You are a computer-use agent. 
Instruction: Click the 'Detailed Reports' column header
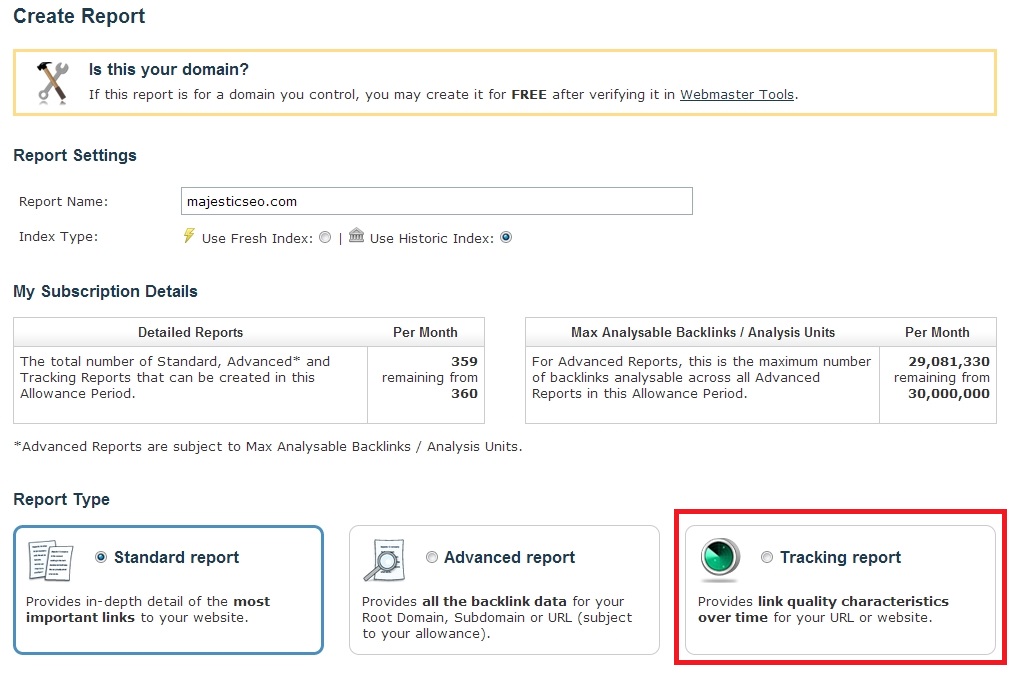tap(191, 332)
